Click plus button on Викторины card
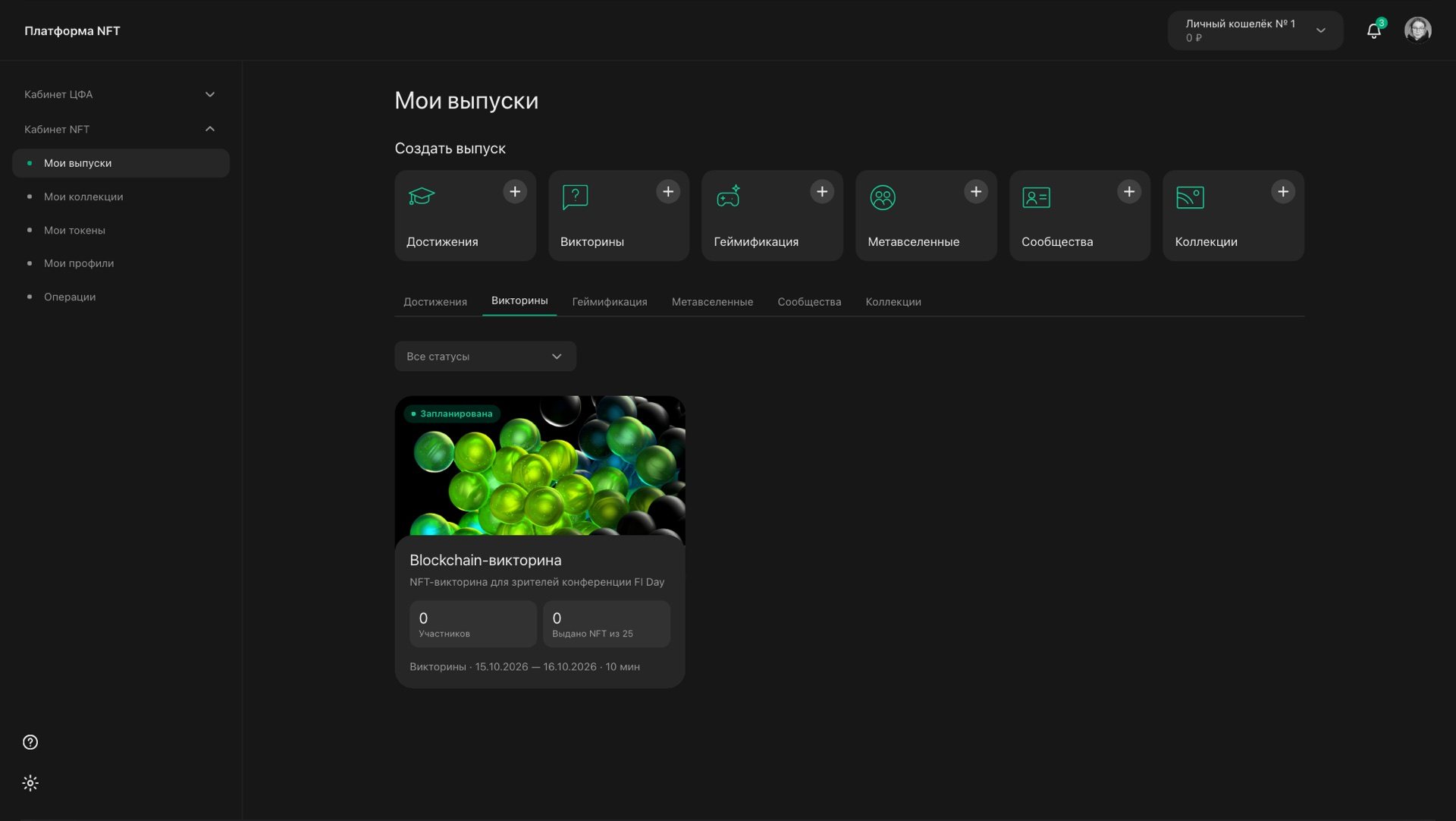1456x821 pixels. click(x=668, y=192)
